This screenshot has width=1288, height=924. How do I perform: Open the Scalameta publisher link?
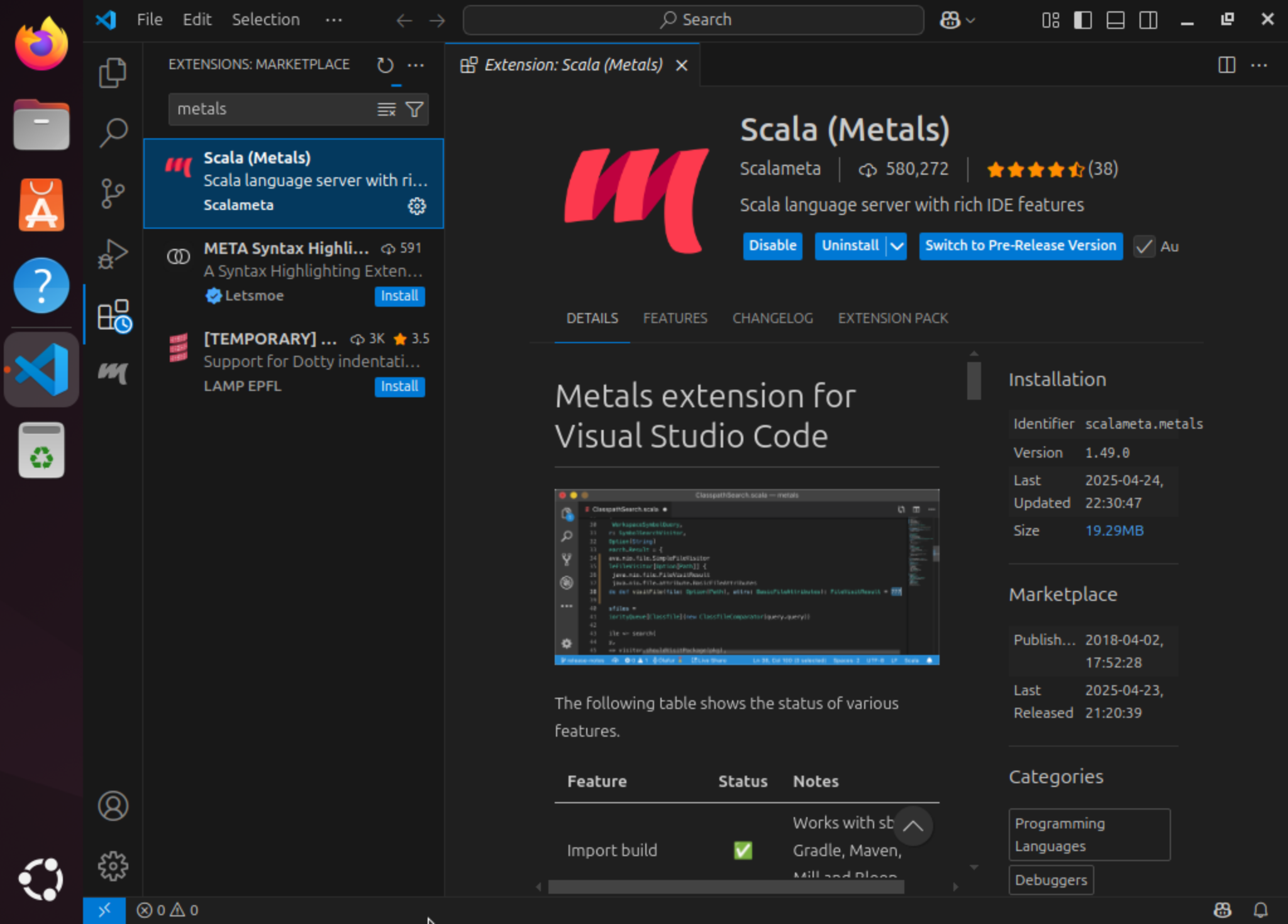[780, 169]
